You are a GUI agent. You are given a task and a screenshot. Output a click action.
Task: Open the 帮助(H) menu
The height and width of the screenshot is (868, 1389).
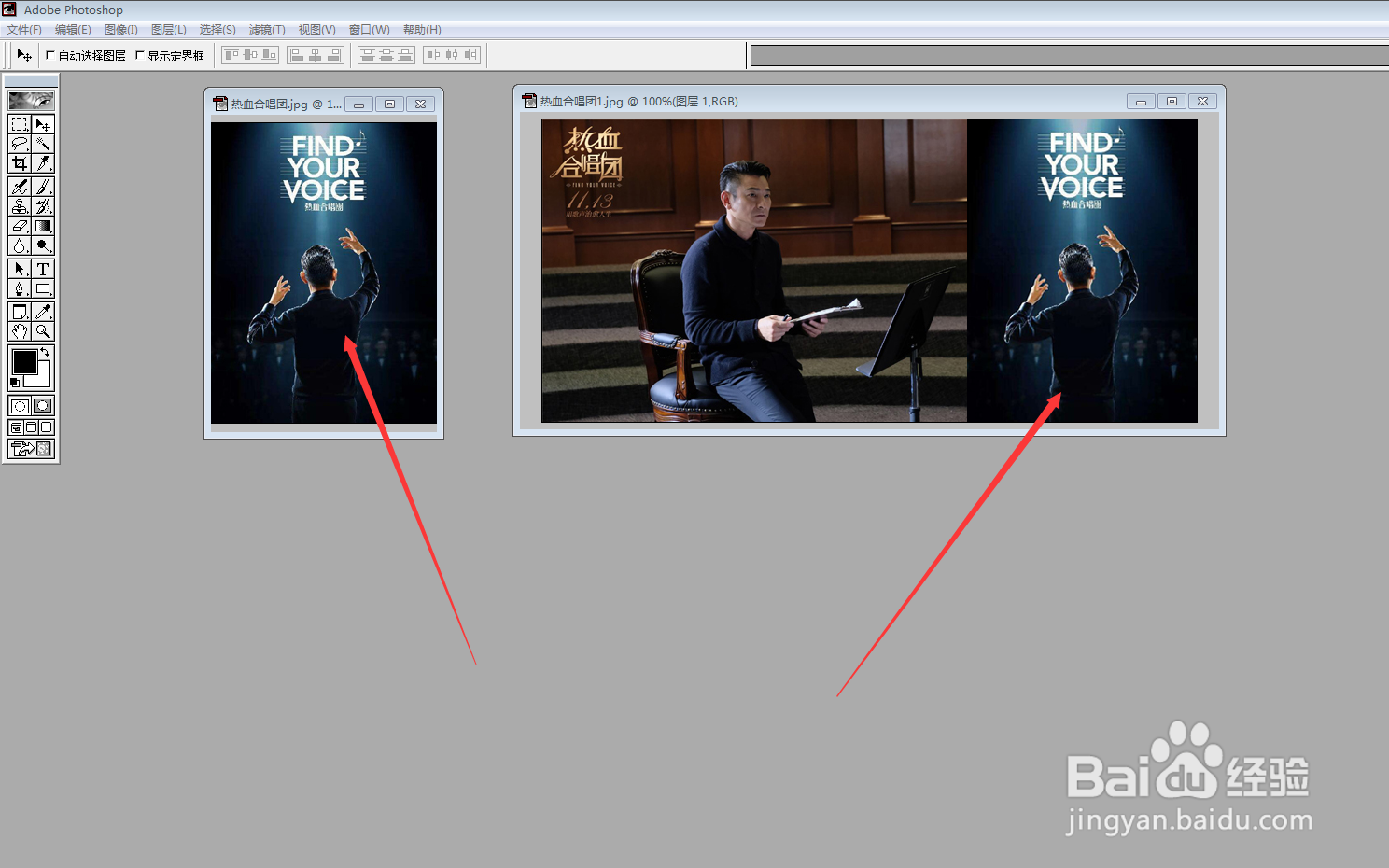coord(422,30)
